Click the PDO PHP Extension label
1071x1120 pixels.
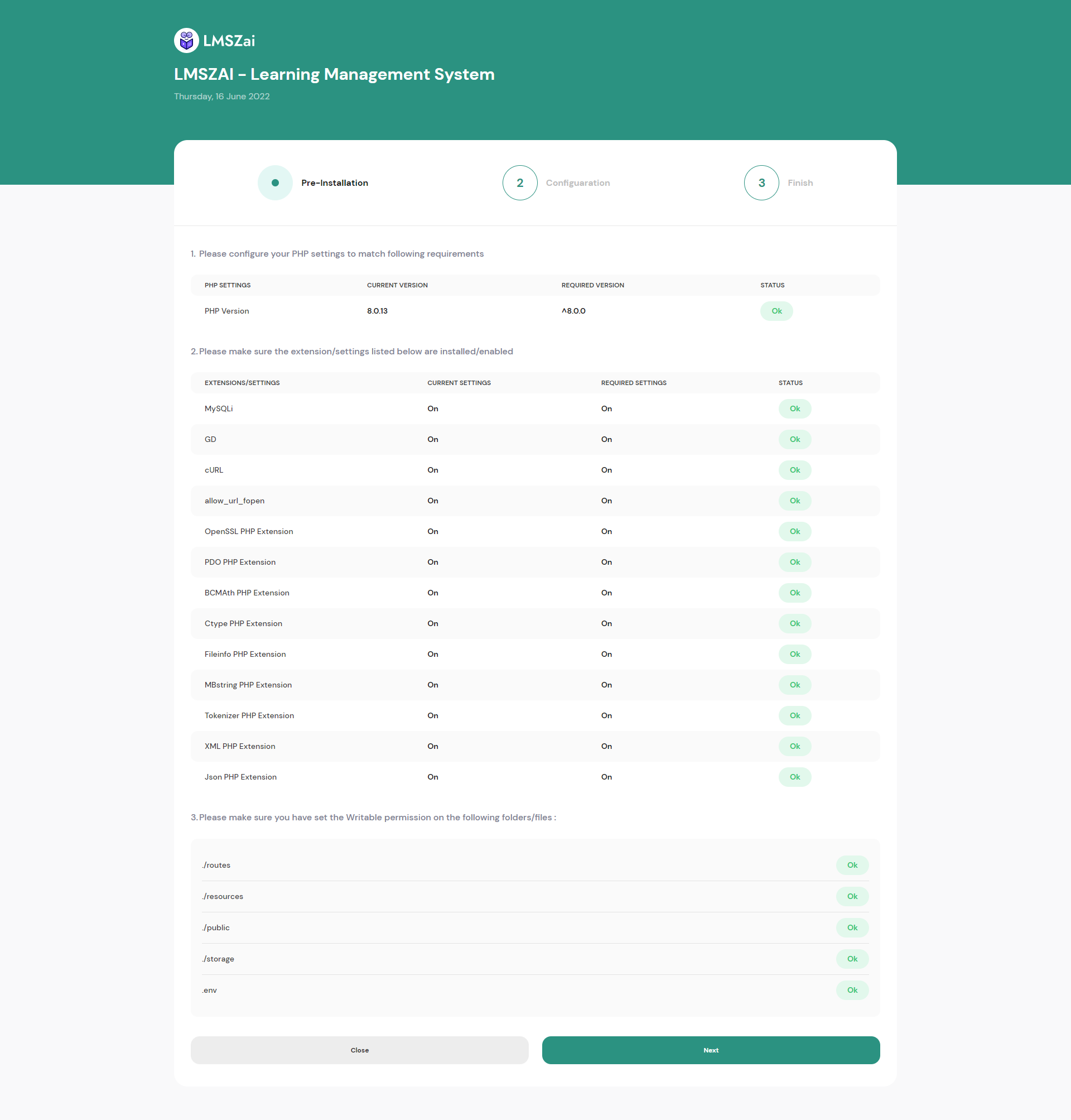point(240,562)
